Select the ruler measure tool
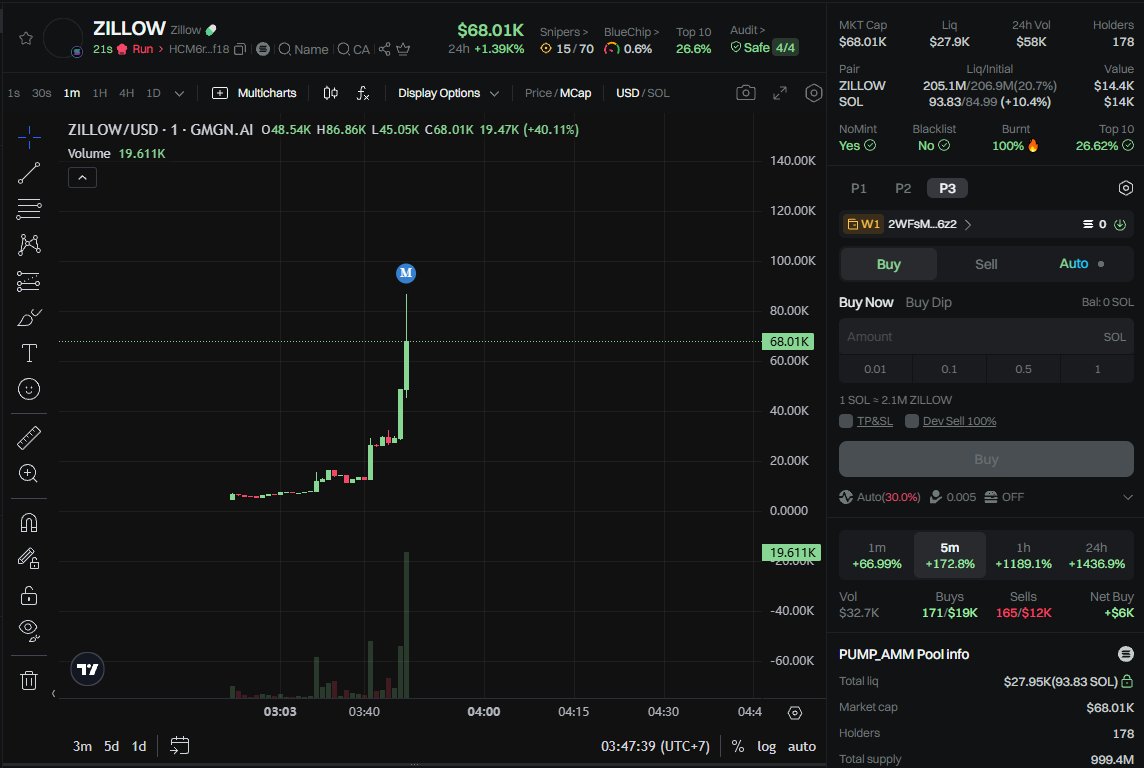The width and height of the screenshot is (1144, 768). [29, 438]
